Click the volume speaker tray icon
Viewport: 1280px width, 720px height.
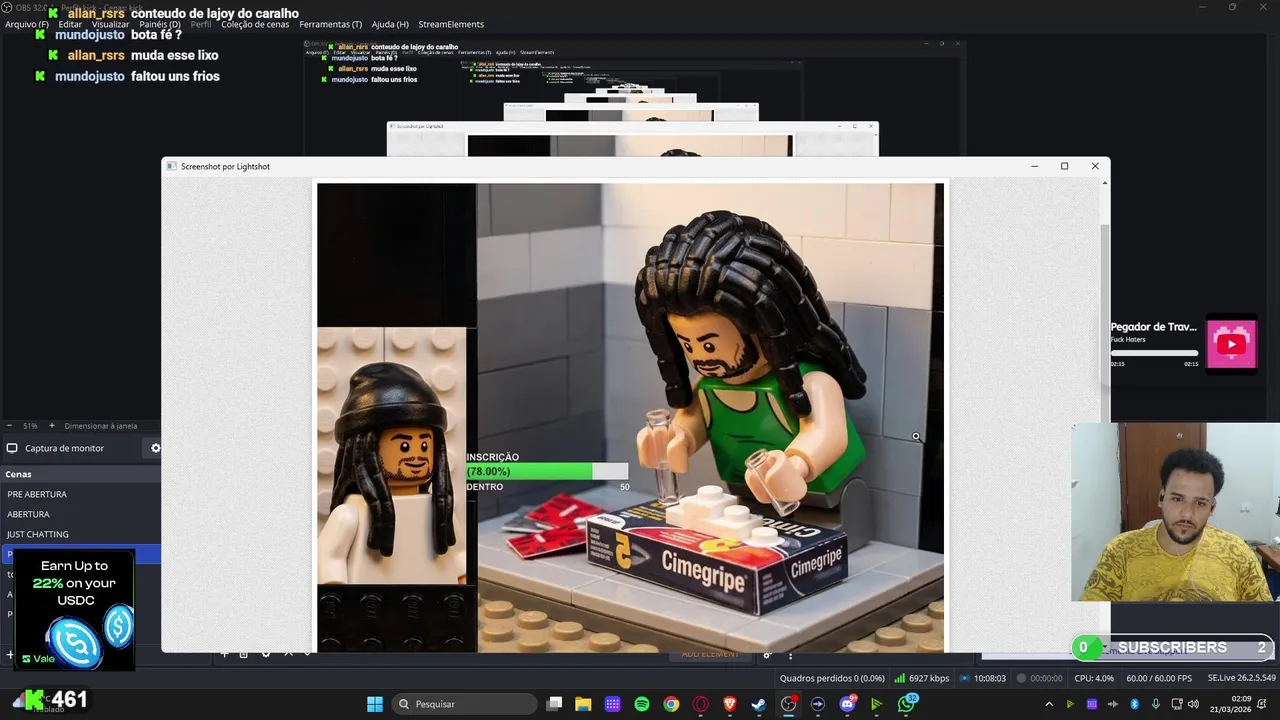pos(1193,704)
